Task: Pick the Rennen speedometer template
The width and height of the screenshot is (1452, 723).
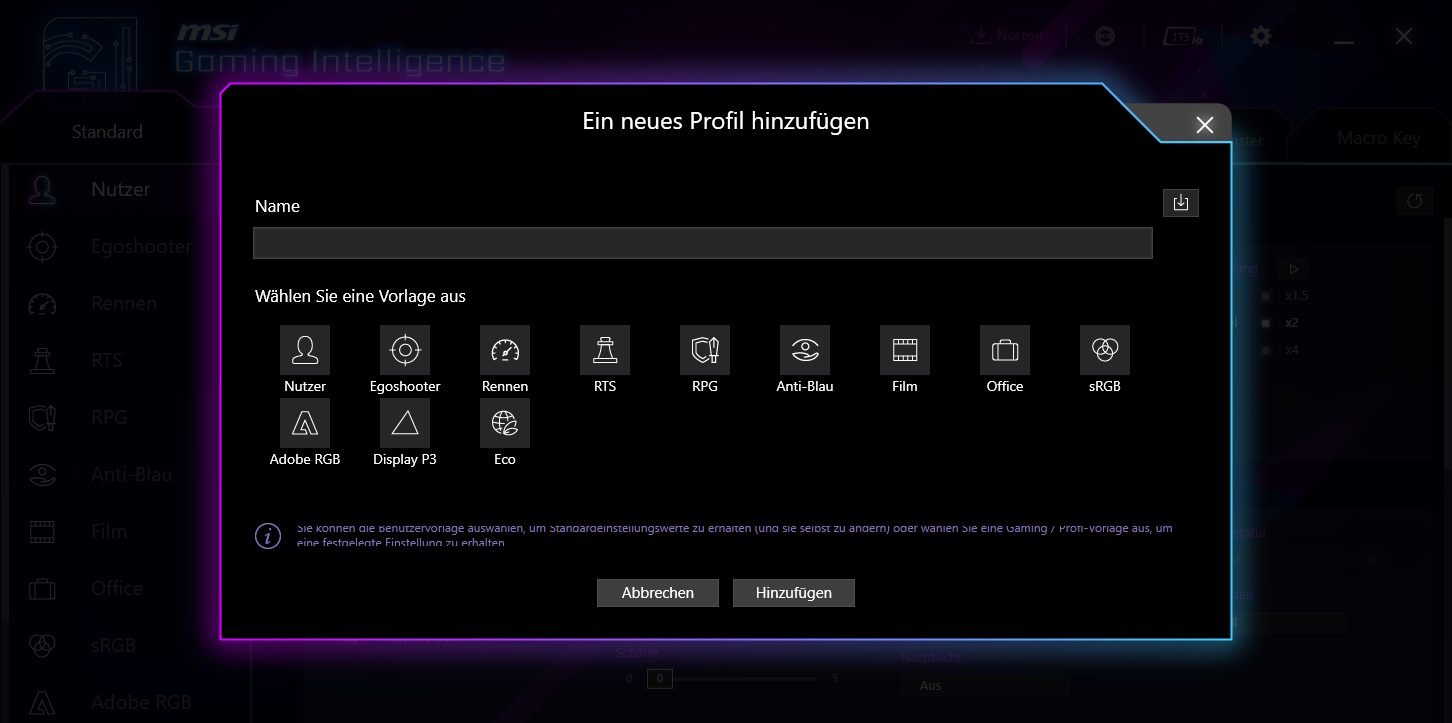Action: pos(505,350)
